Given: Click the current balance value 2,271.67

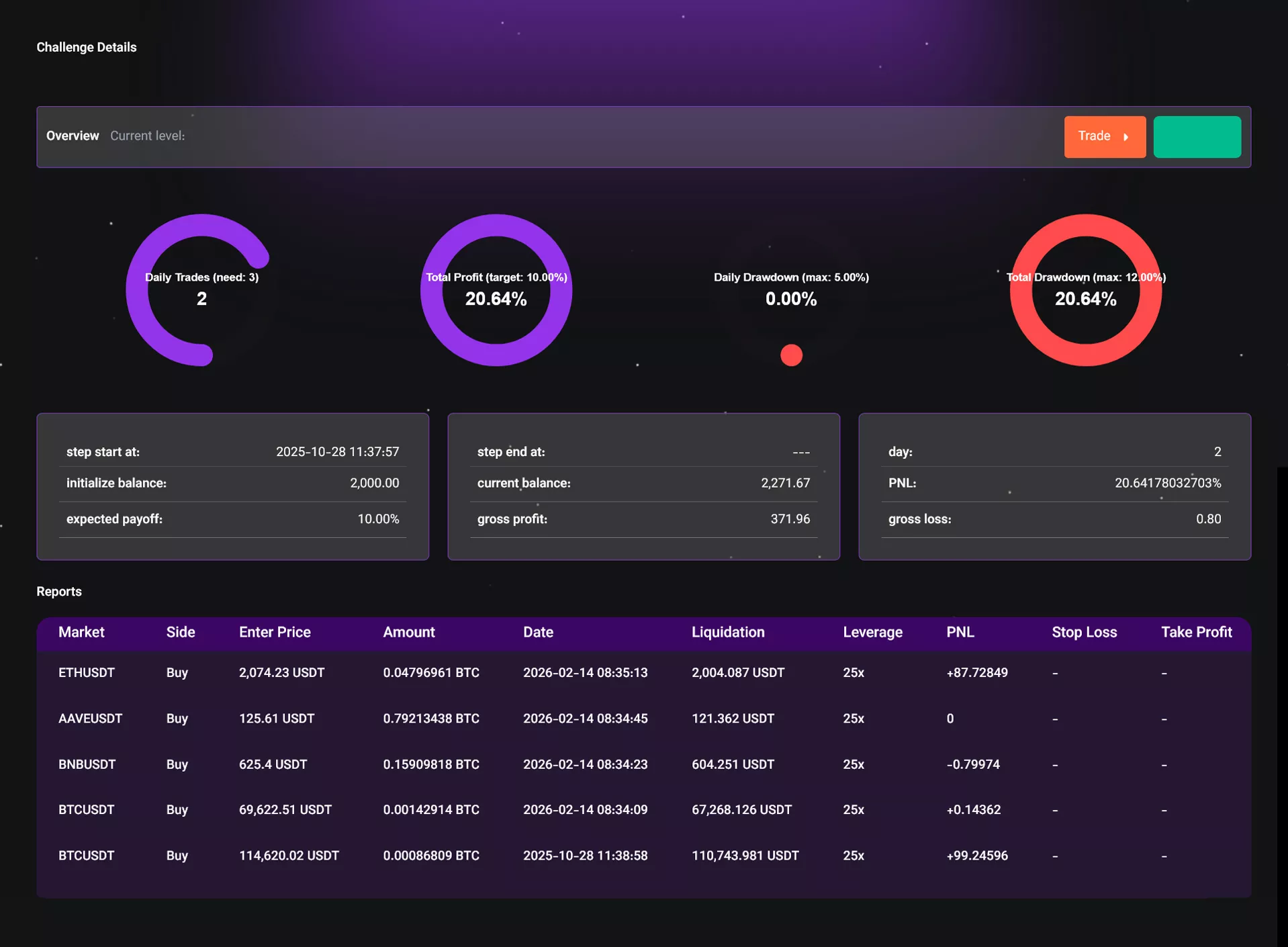Looking at the screenshot, I should click(x=785, y=483).
